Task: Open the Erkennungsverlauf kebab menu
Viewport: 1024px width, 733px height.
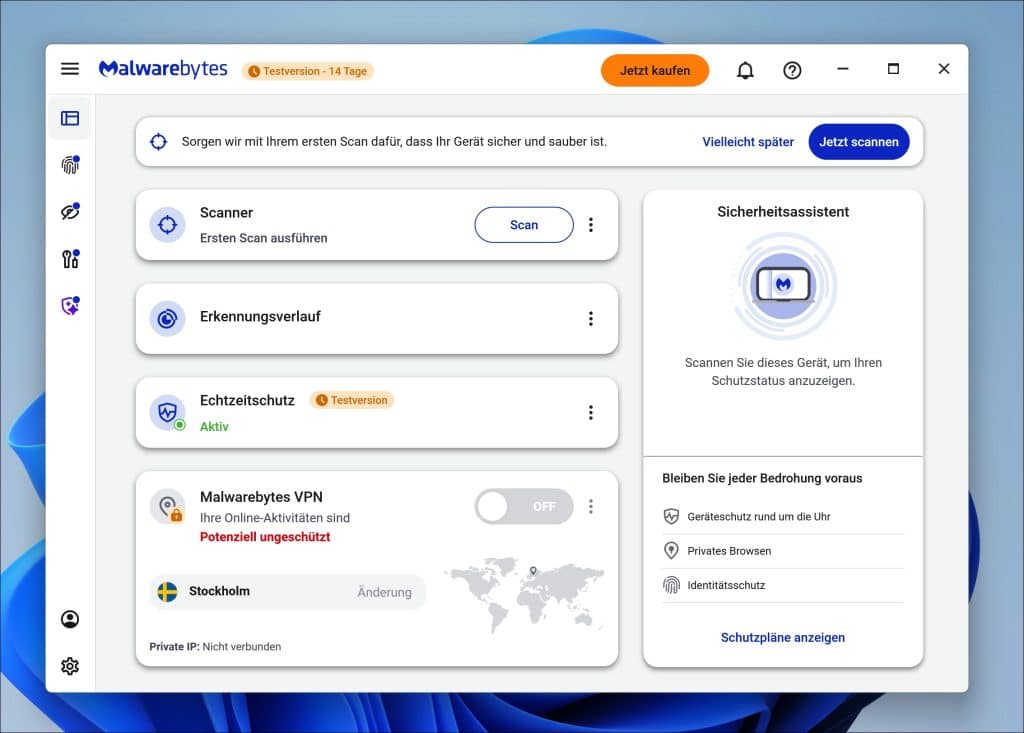Action: coord(591,318)
